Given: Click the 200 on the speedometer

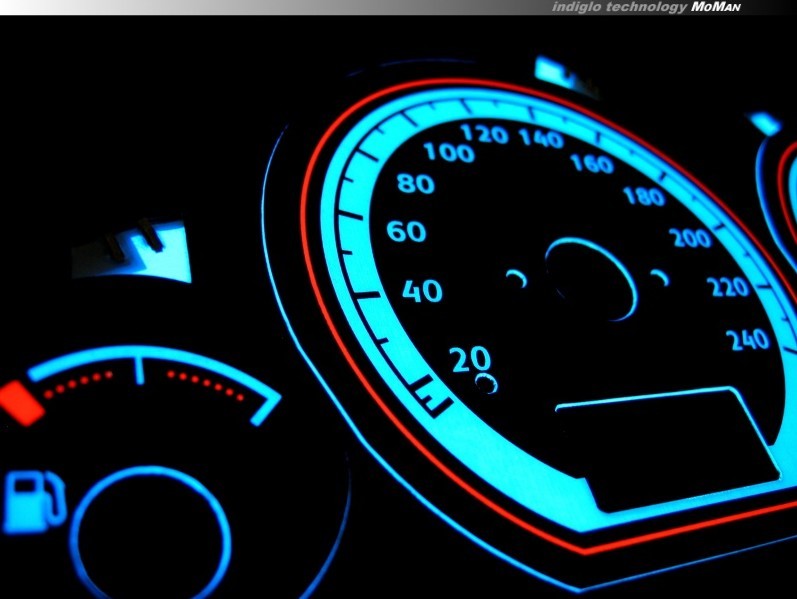Looking at the screenshot, I should click(690, 238).
